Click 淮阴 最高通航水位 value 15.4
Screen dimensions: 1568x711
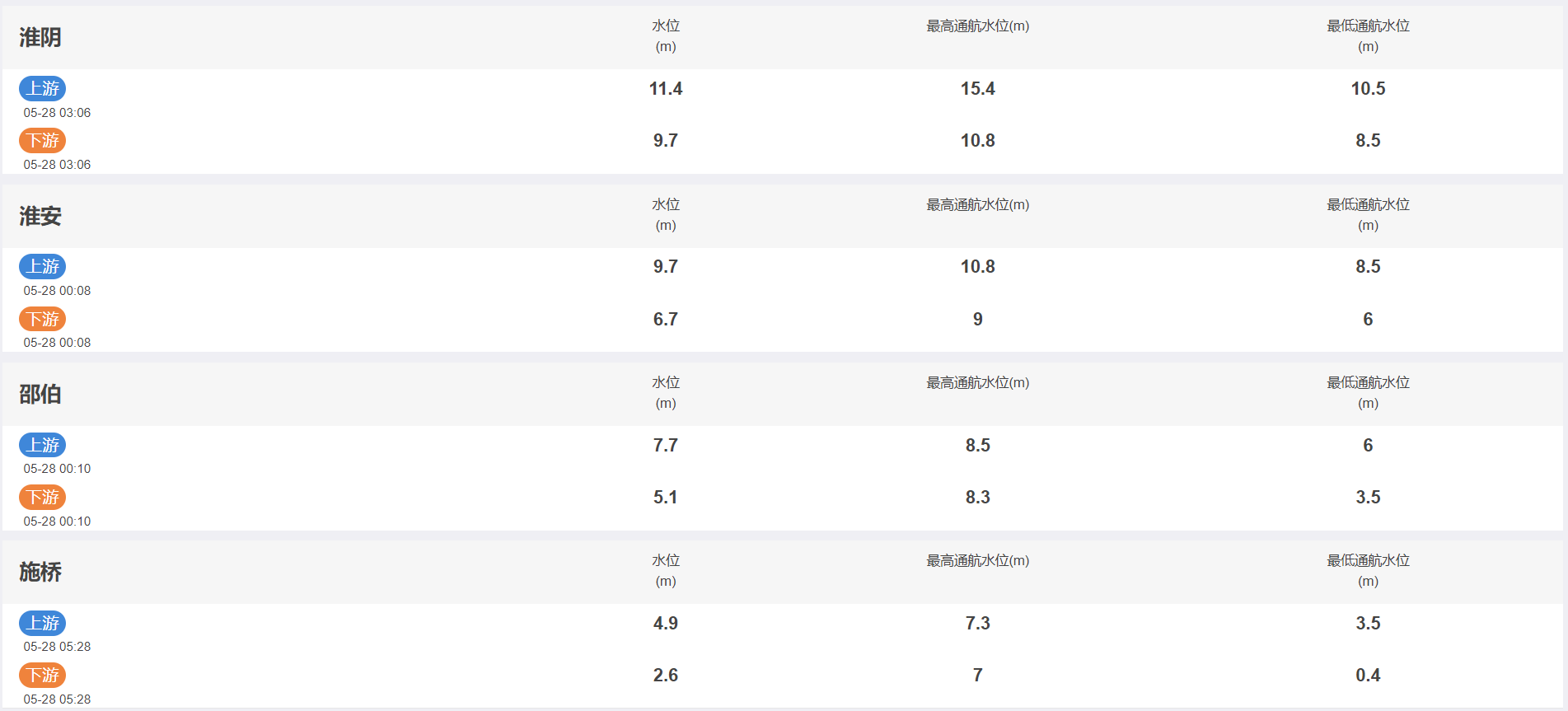click(x=978, y=88)
